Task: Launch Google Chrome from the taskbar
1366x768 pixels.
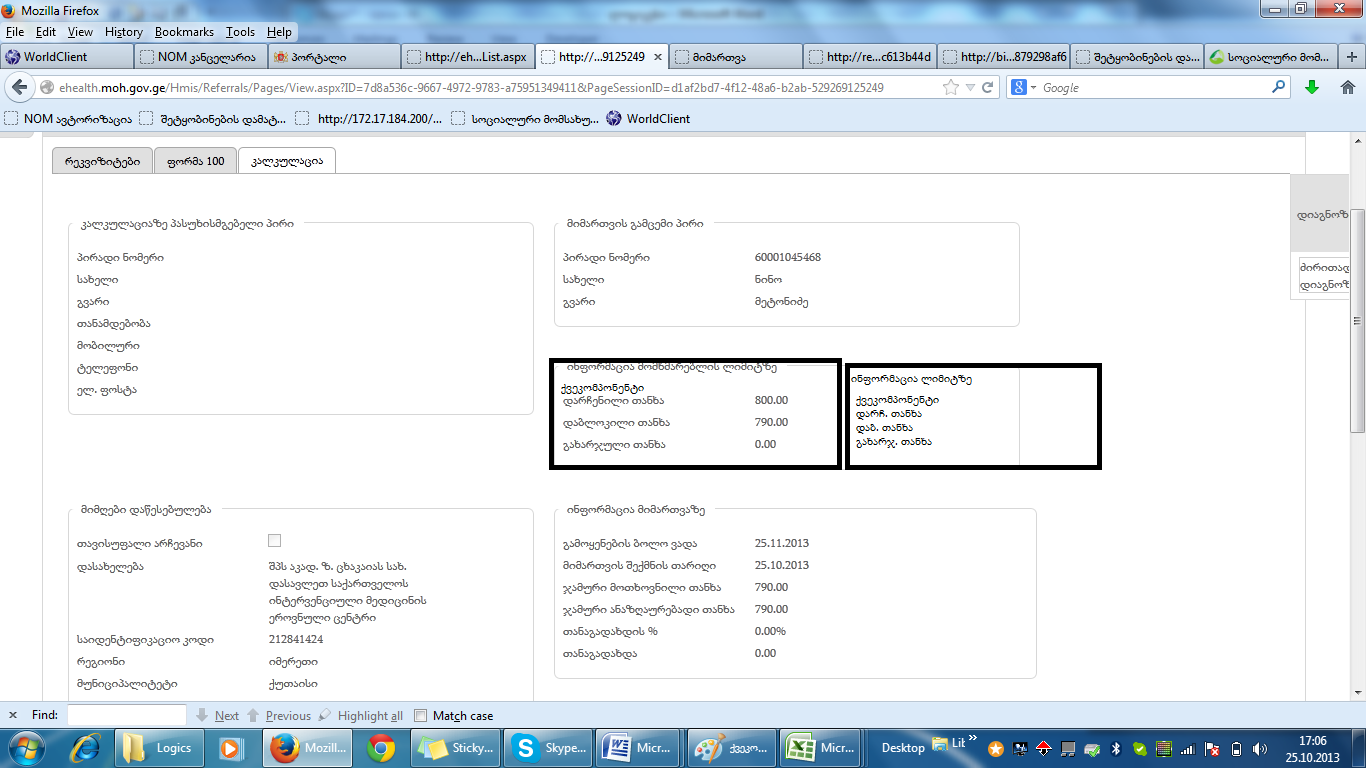Action: coord(380,748)
